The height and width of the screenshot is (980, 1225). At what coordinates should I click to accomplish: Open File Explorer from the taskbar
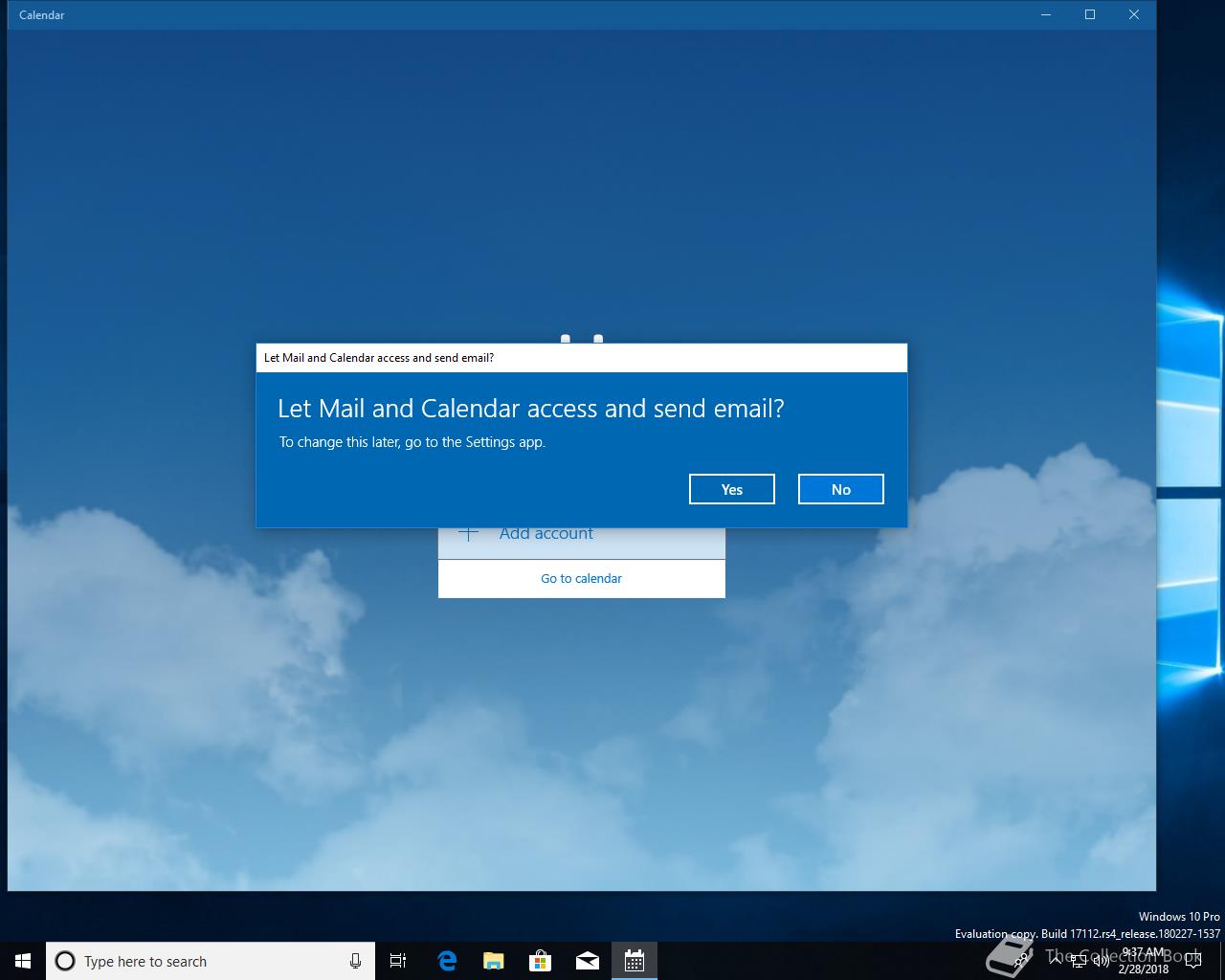494,961
